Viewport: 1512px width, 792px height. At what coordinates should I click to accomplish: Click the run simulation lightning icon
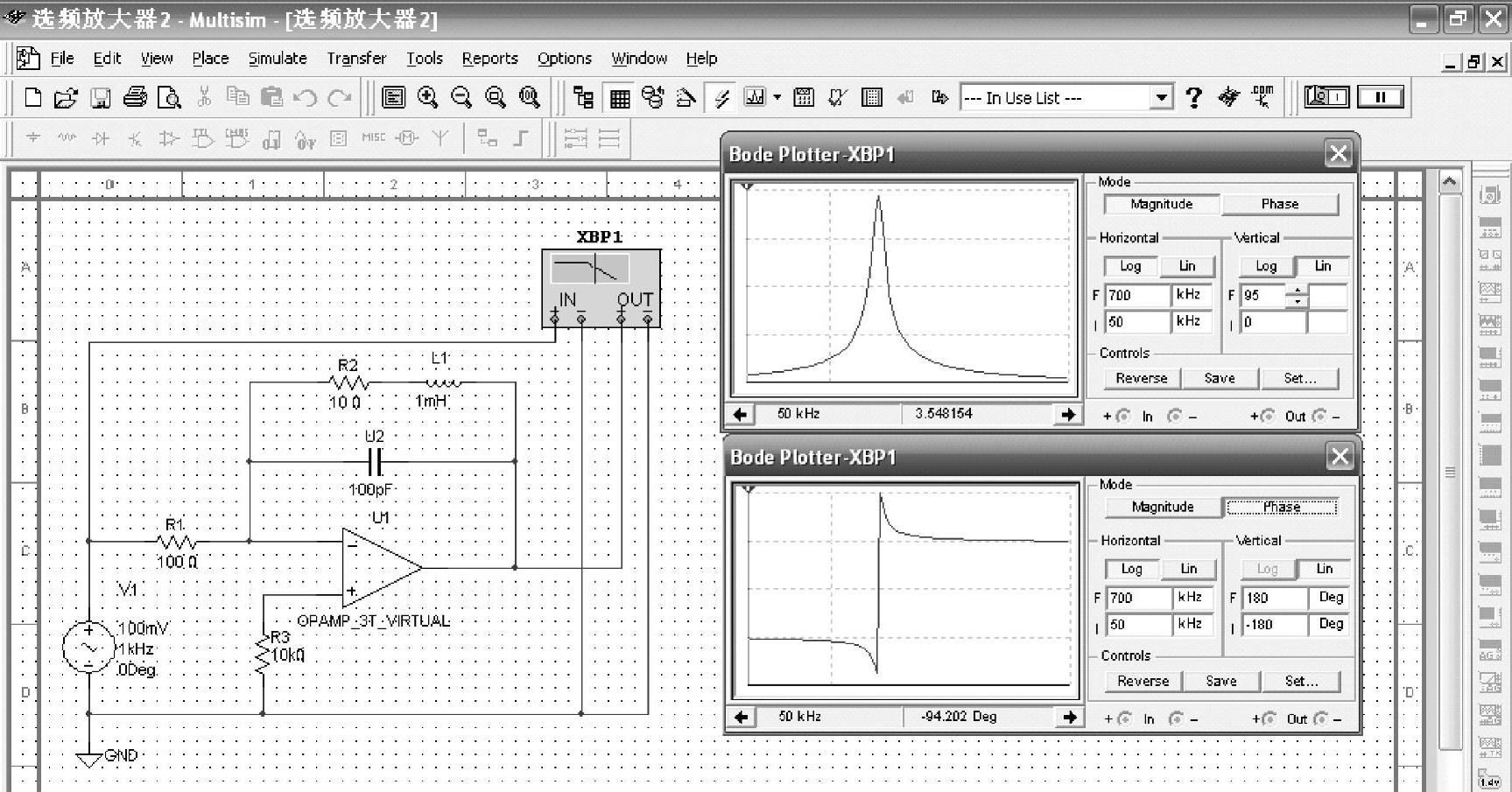coord(721,98)
